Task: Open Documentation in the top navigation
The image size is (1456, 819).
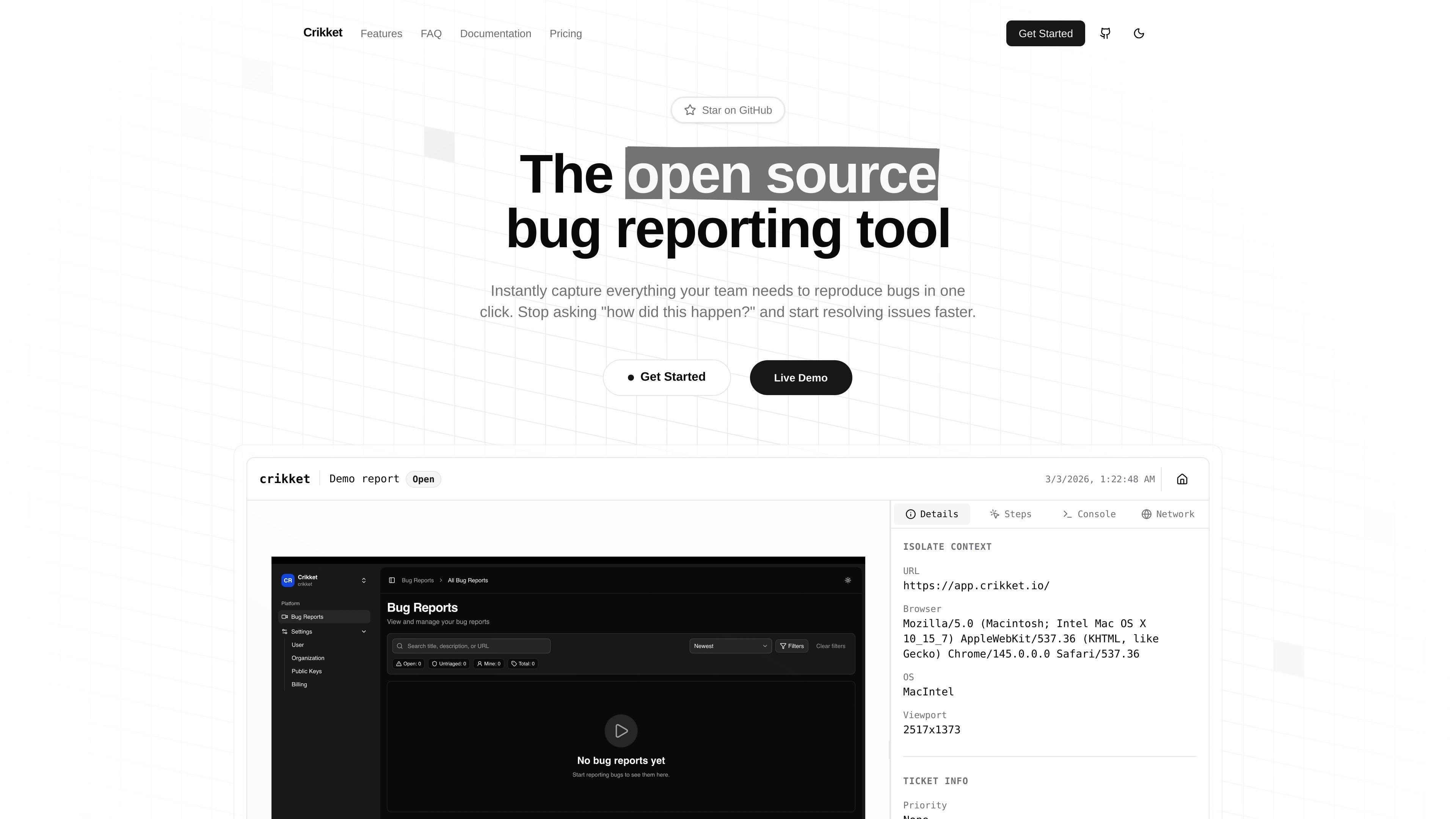Action: pyautogui.click(x=496, y=34)
